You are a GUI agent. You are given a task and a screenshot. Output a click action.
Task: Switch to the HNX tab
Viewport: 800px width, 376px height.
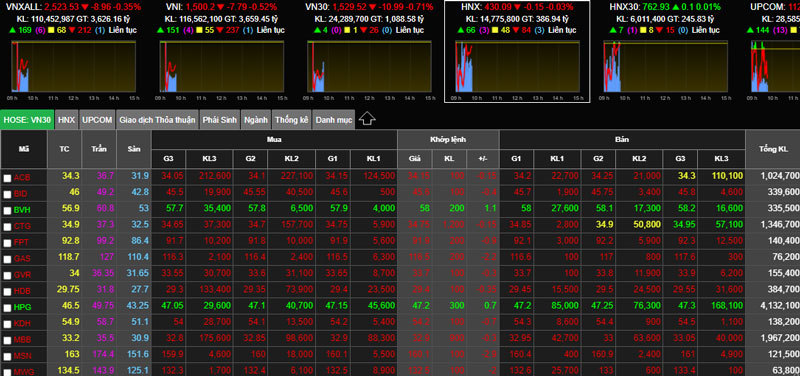tap(66, 120)
